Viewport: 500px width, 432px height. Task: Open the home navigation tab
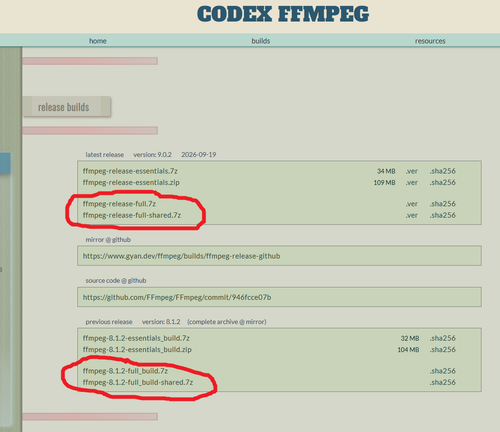(98, 41)
